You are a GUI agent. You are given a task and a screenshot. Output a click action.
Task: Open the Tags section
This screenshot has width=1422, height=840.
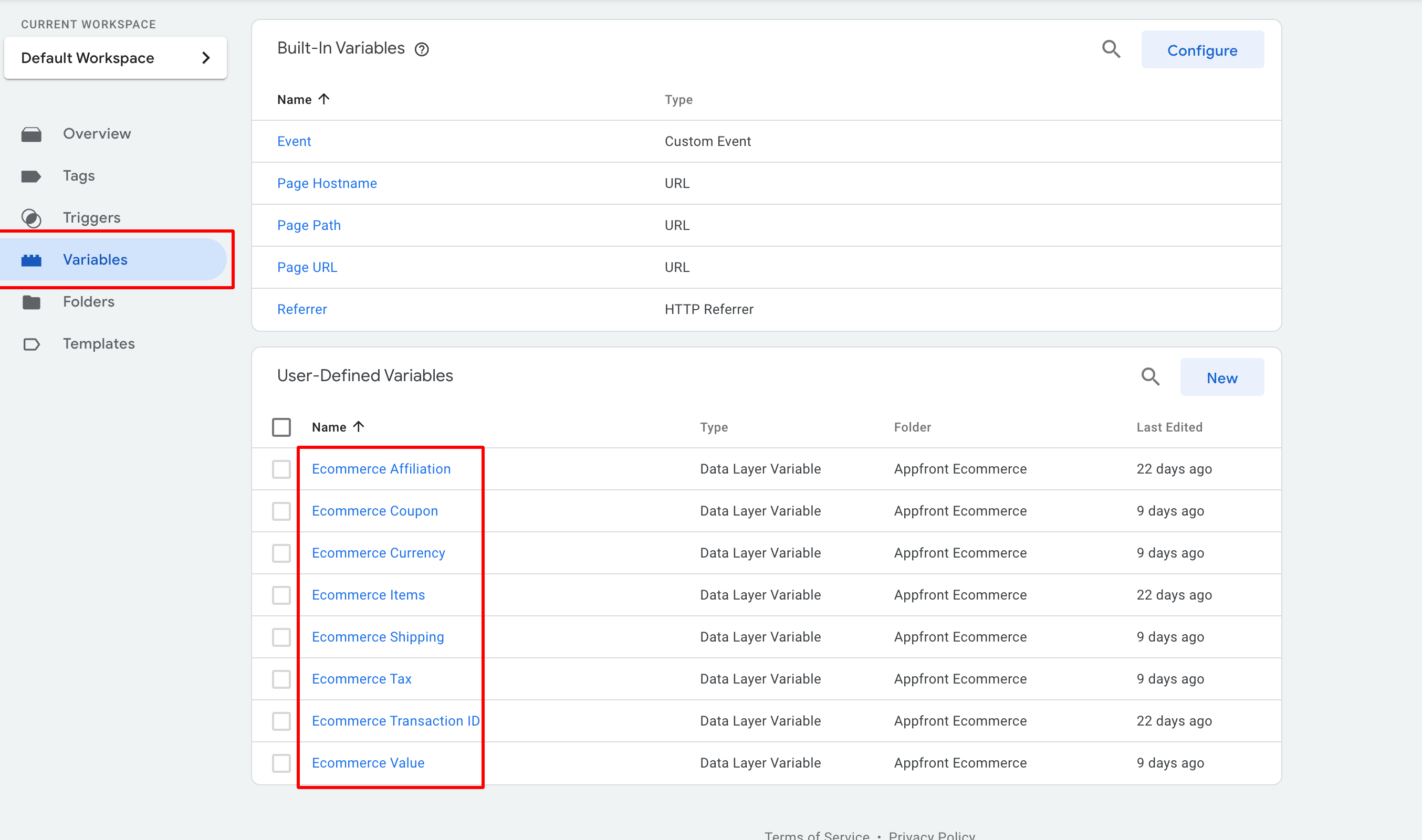[79, 175]
